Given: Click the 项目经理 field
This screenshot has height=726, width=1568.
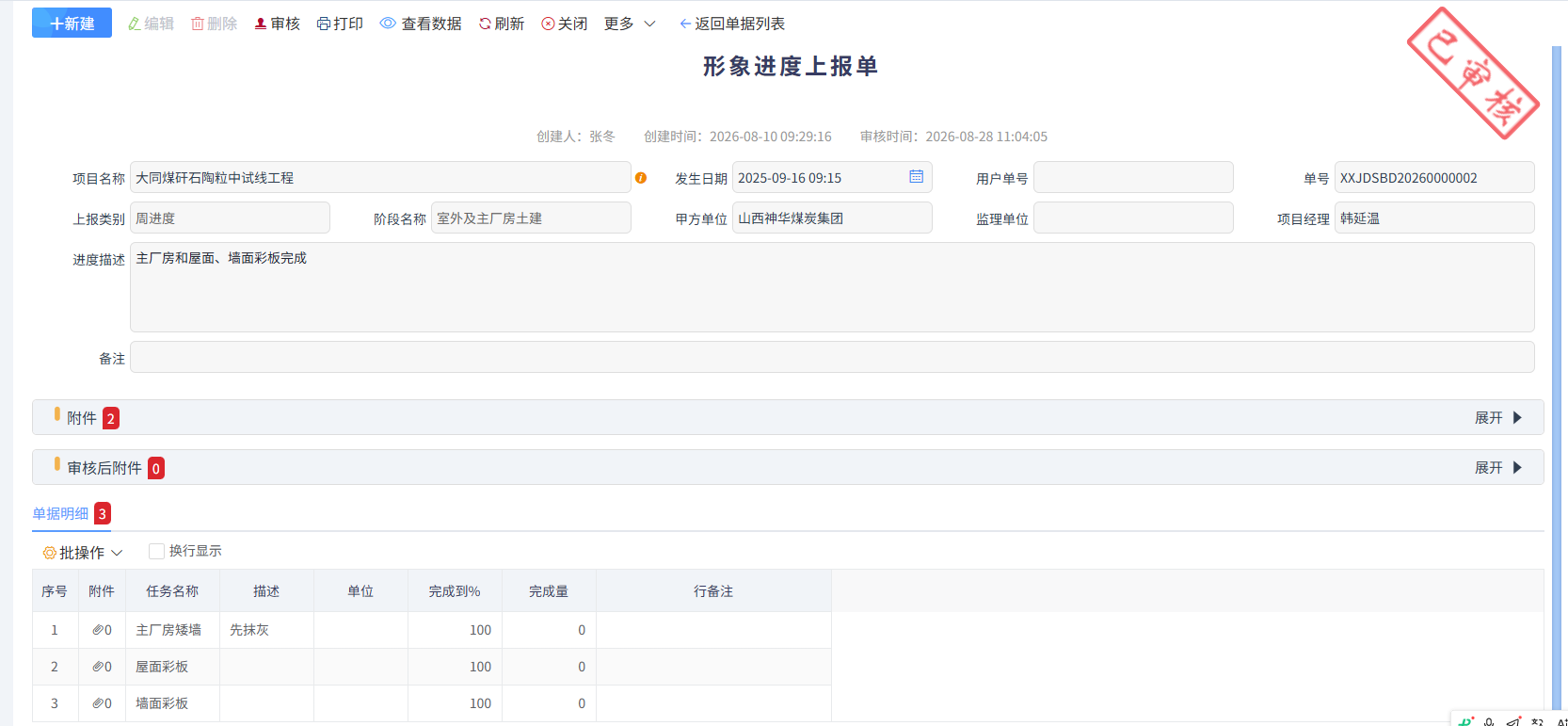Looking at the screenshot, I should [1434, 218].
